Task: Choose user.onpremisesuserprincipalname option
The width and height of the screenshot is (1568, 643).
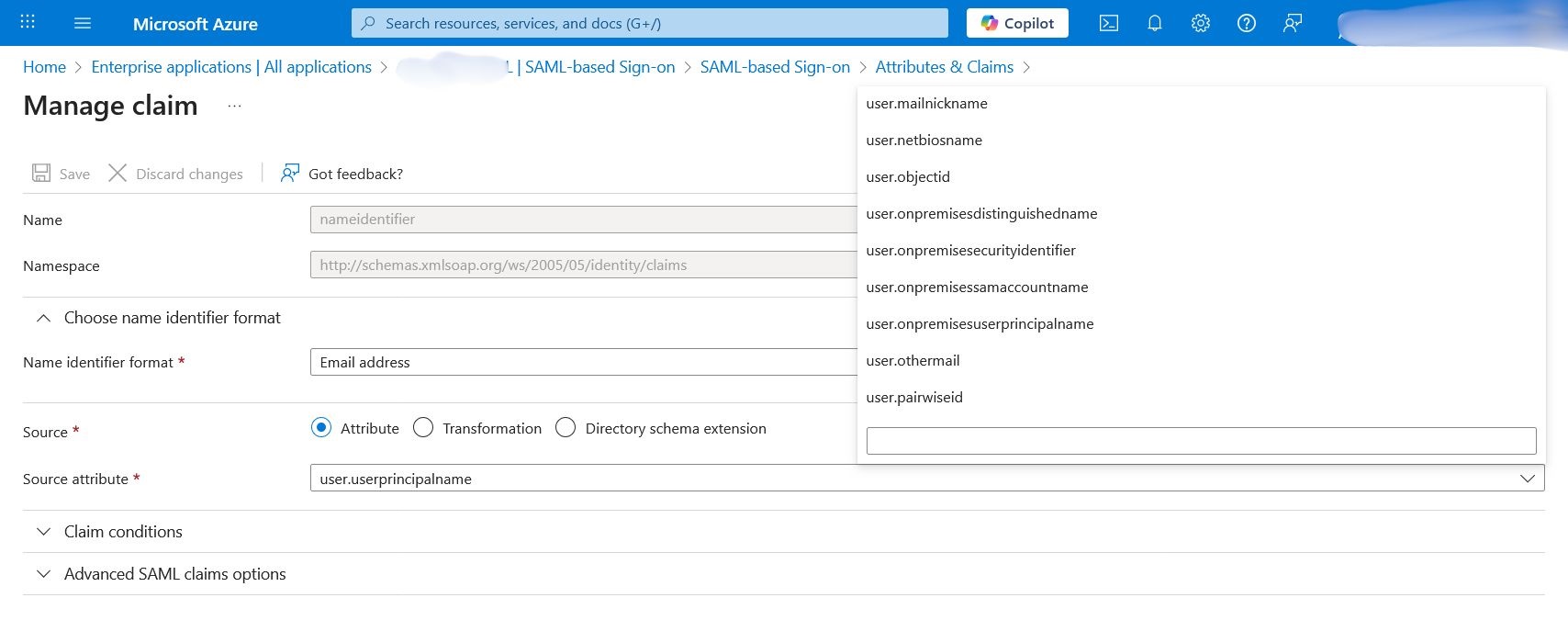Action: click(1201, 324)
